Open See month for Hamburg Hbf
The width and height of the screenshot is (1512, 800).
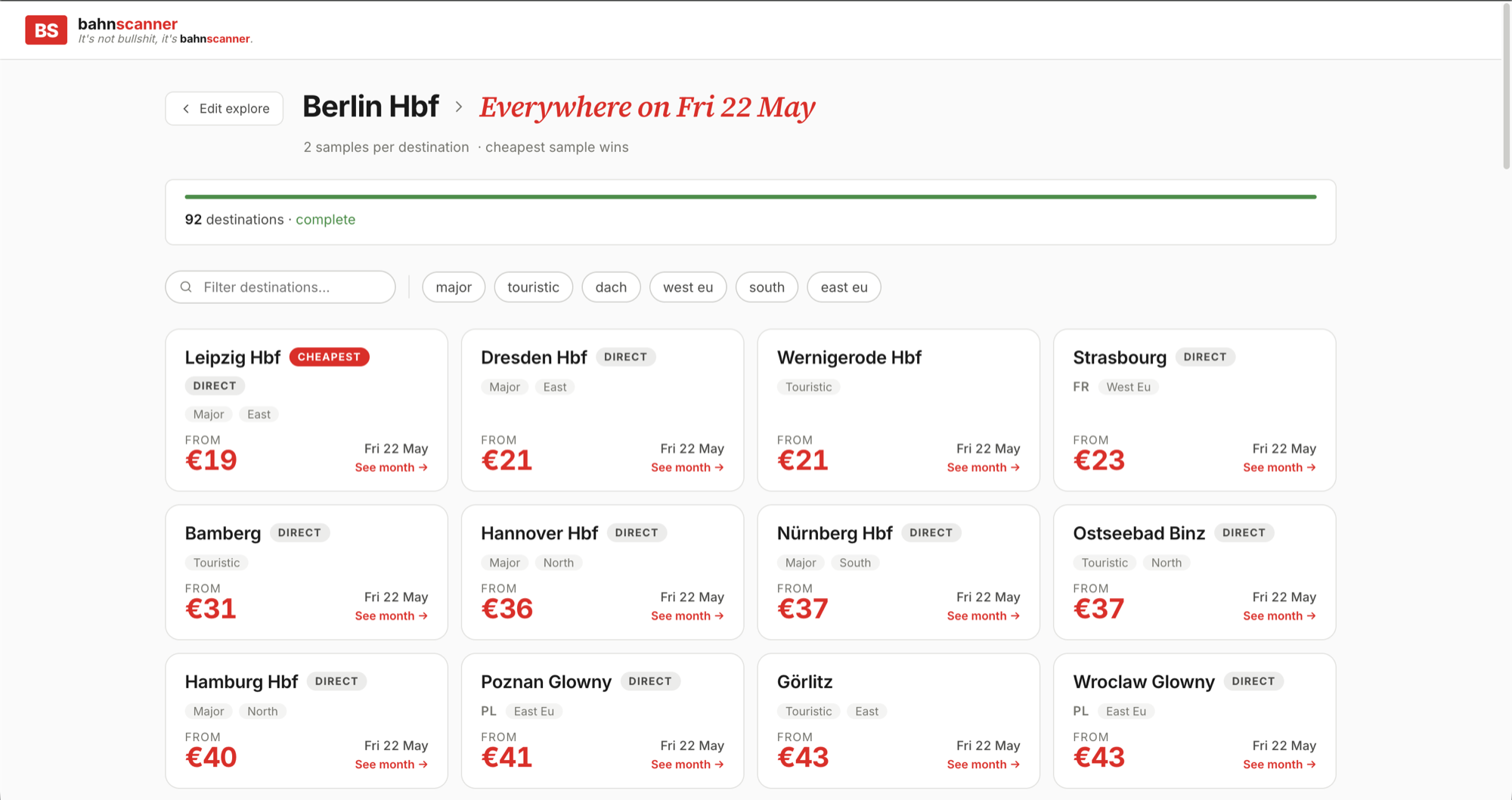tap(392, 764)
